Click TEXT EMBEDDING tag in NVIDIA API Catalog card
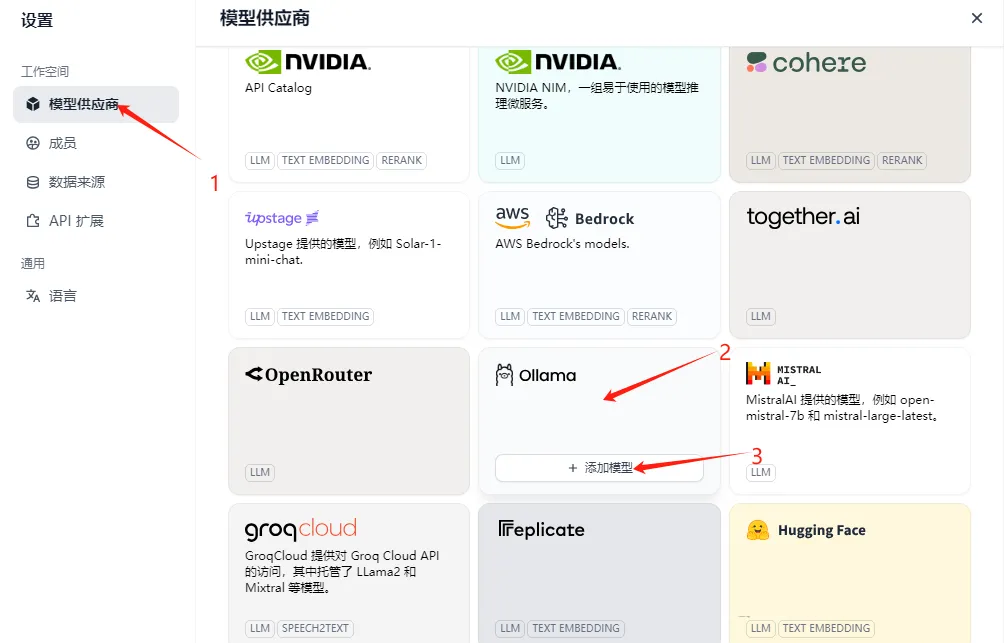The image size is (1004, 643). 325,160
